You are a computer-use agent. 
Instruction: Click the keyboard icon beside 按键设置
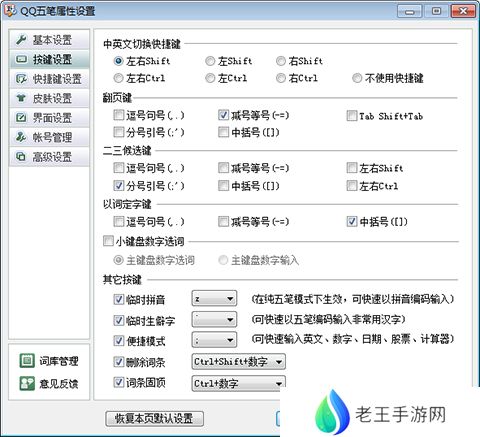[21, 59]
